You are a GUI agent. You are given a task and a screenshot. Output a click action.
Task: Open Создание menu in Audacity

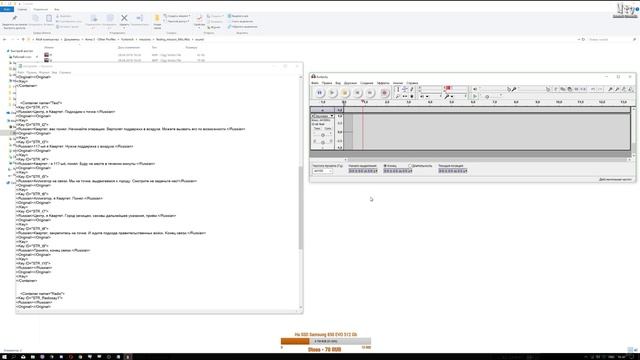point(367,83)
